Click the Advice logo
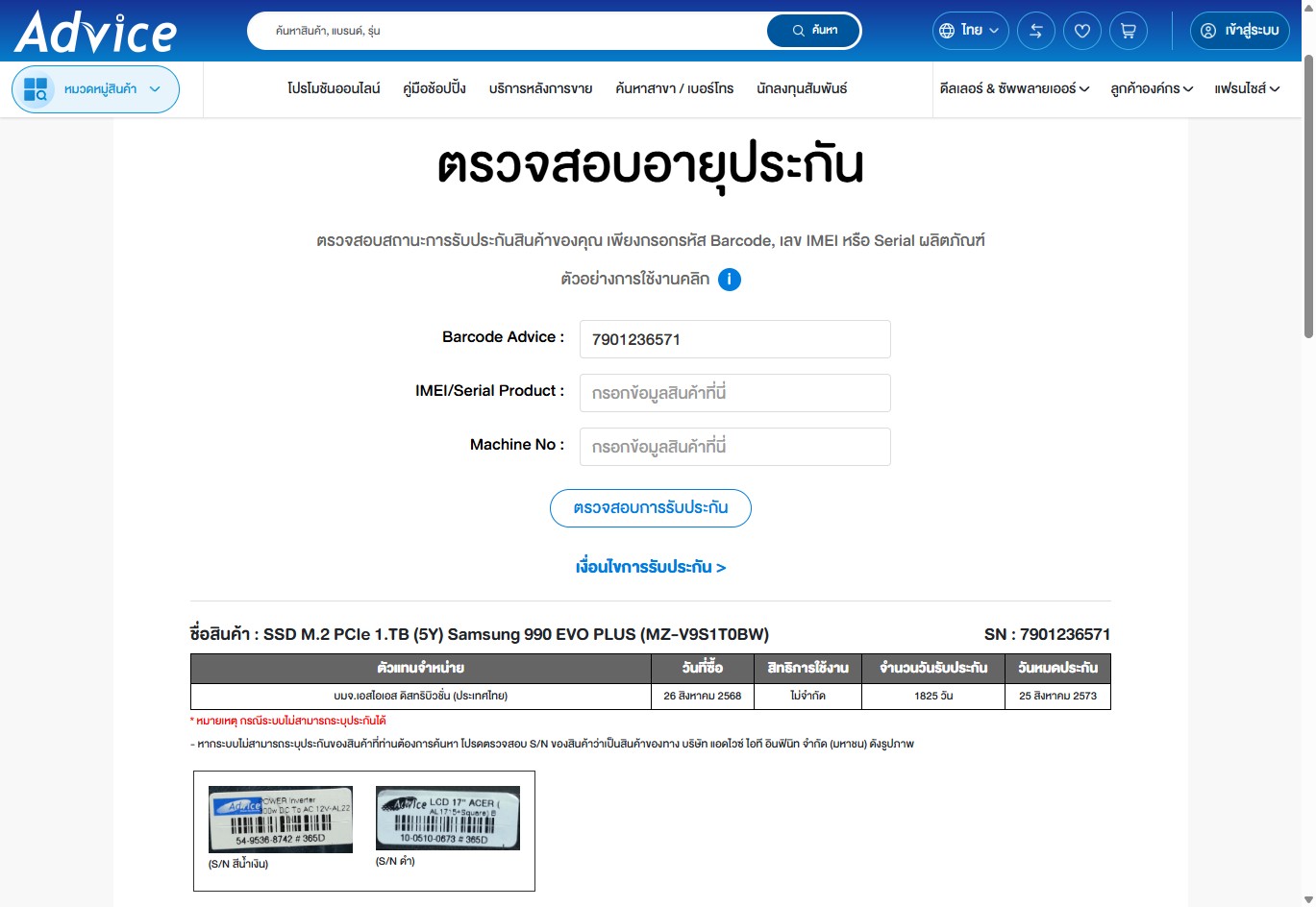Screen dimensions: 1316x907 point(95,32)
